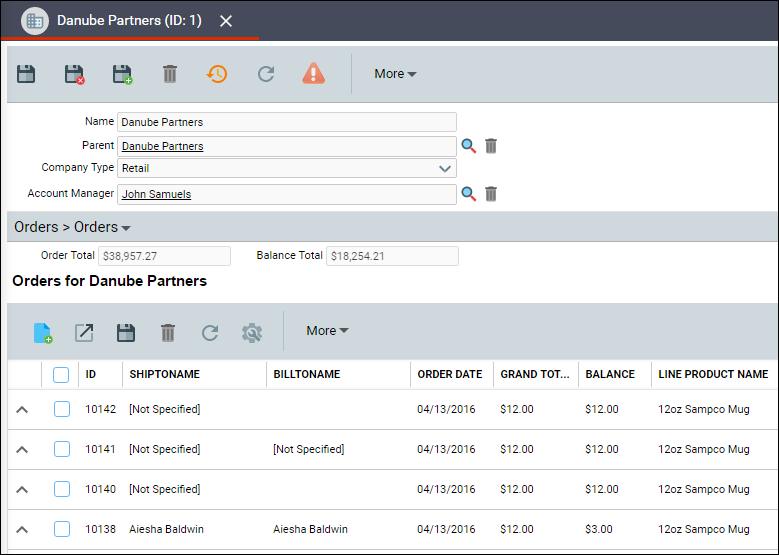Viewport: 779px width, 555px height.
Task: Expand row chevron for order 10141
Action: pyautogui.click(x=22, y=450)
